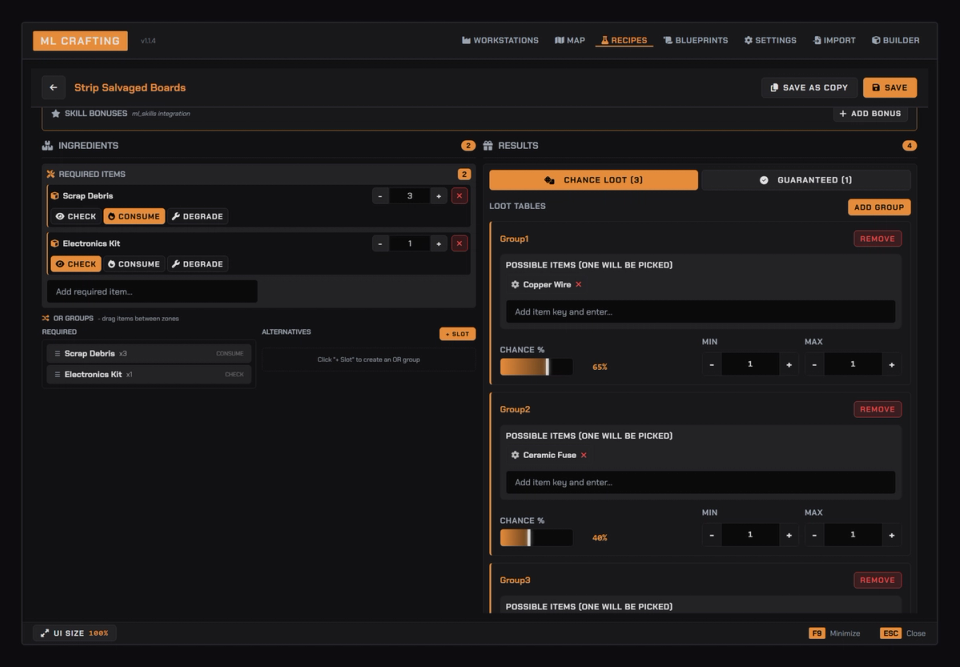Decrease Group1 MAX value
Viewport: 960px width, 667px height.
coord(814,364)
